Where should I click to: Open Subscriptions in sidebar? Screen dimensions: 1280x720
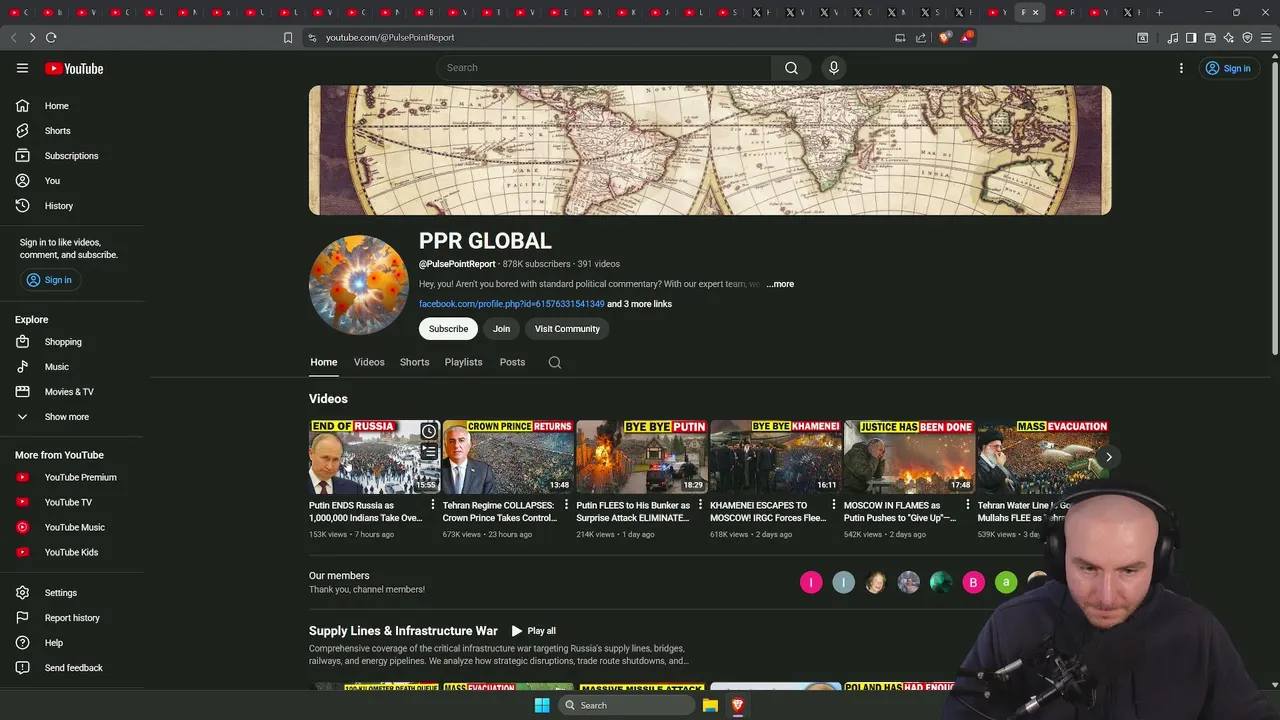click(x=72, y=156)
